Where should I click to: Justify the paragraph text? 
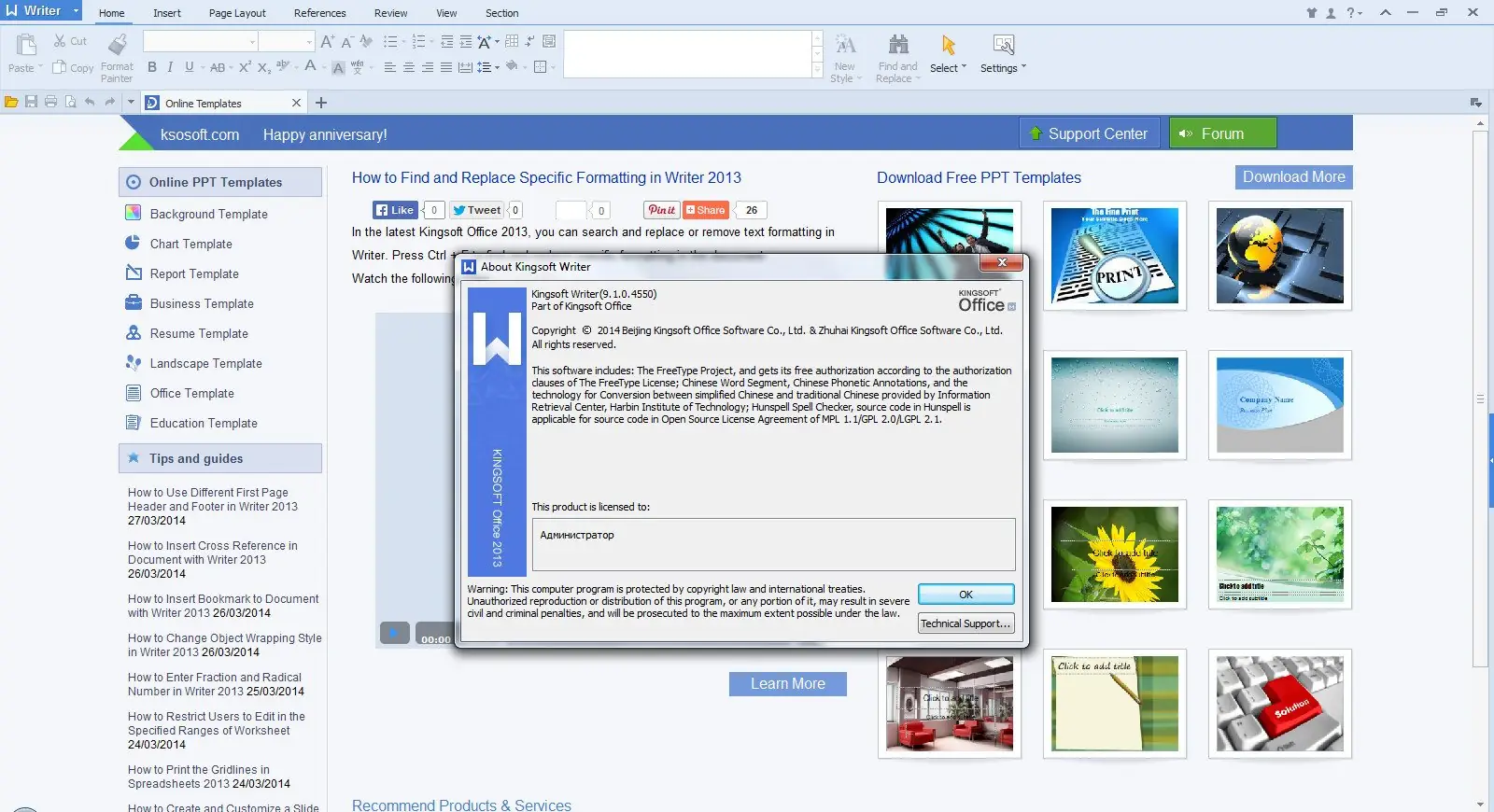(446, 67)
